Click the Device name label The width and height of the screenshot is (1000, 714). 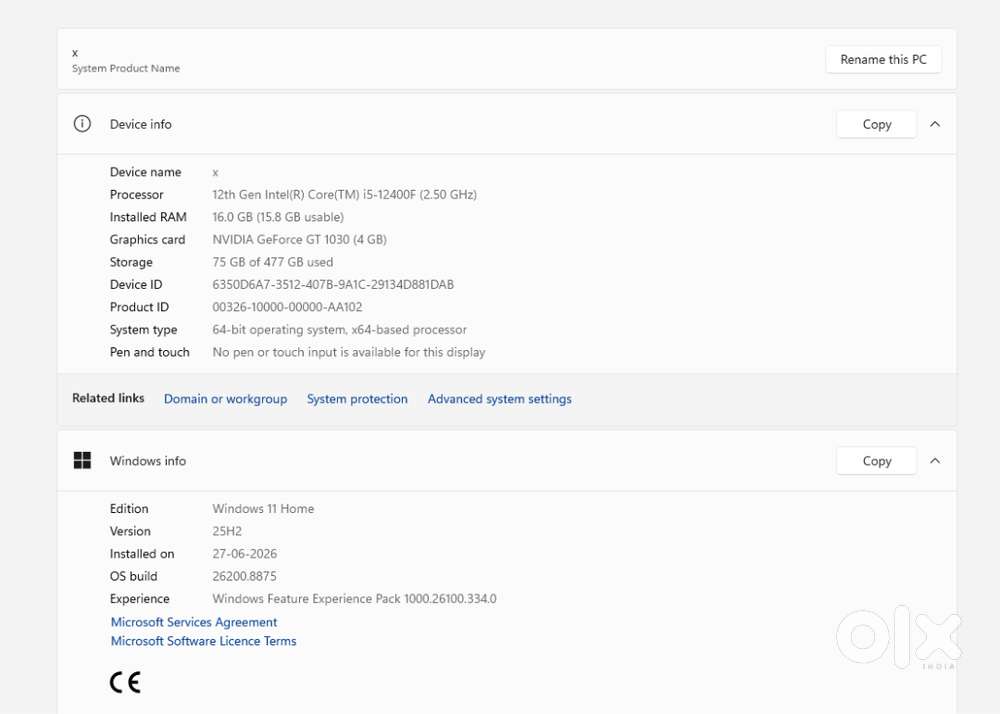click(145, 172)
